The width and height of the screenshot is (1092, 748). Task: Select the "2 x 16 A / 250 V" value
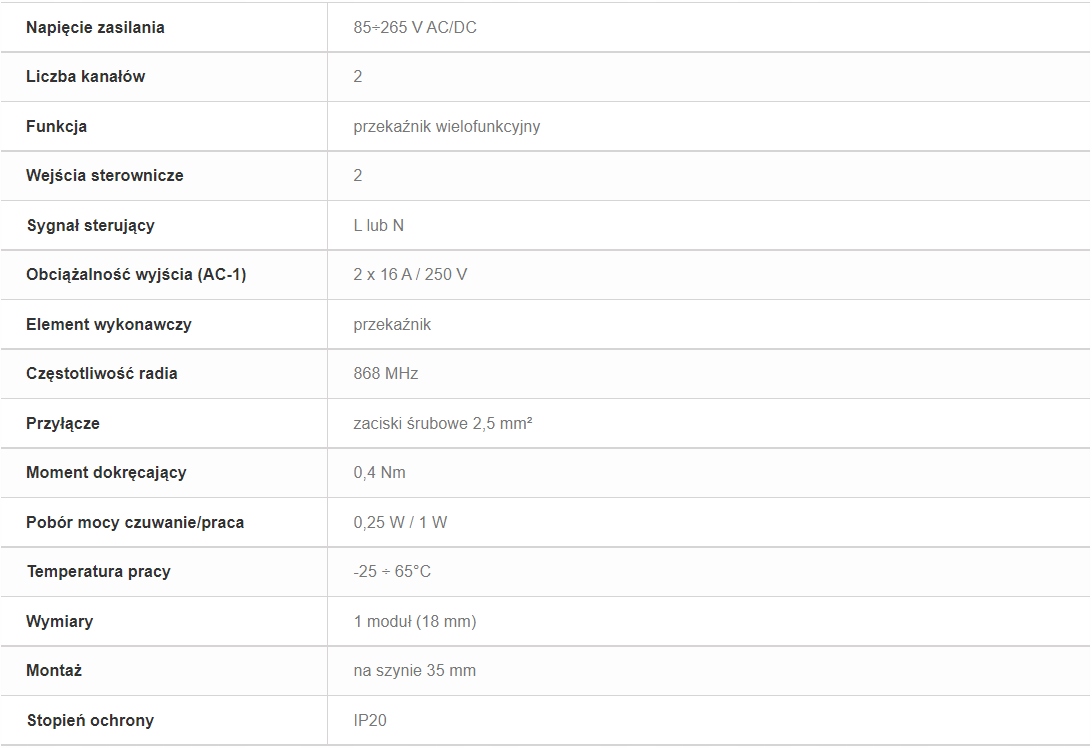point(410,274)
